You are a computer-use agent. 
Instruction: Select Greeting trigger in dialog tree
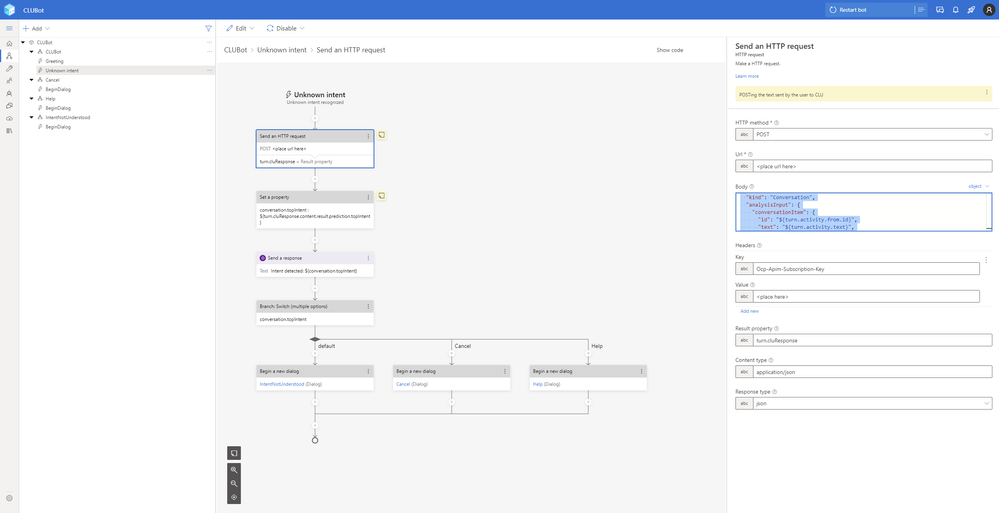pos(54,61)
